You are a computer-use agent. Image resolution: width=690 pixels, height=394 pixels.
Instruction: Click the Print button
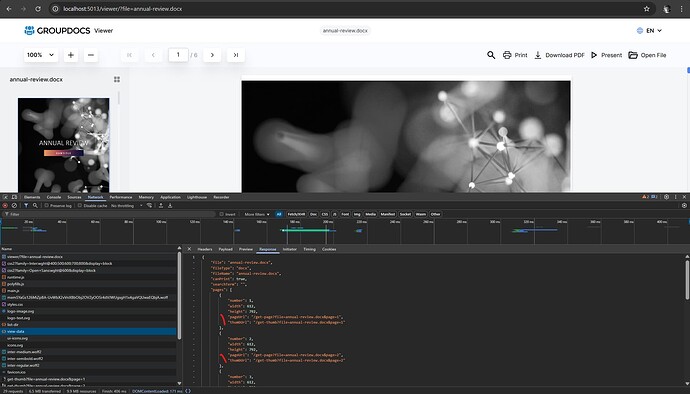point(515,55)
